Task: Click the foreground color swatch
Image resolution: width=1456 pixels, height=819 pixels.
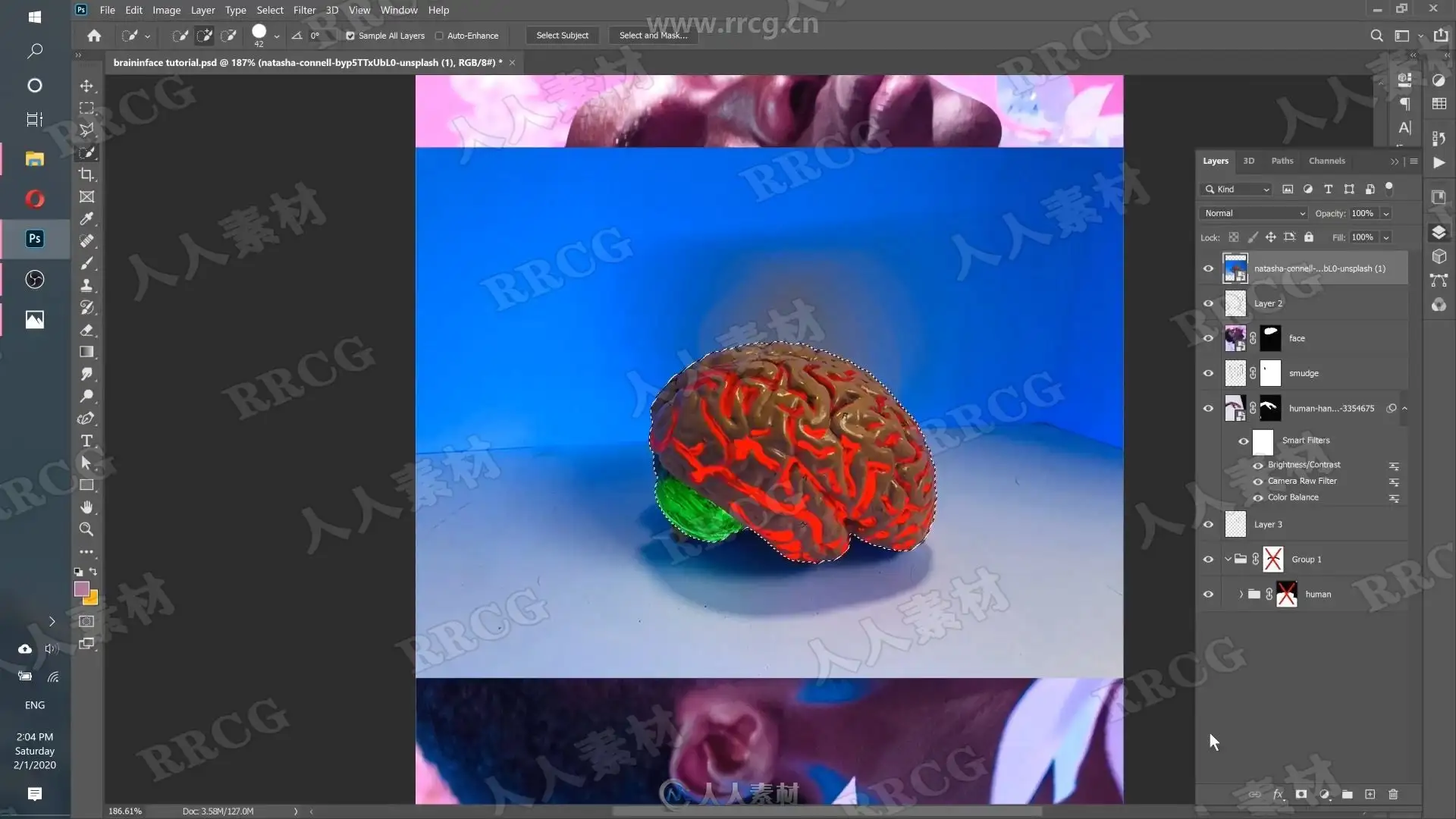Action: click(x=81, y=588)
